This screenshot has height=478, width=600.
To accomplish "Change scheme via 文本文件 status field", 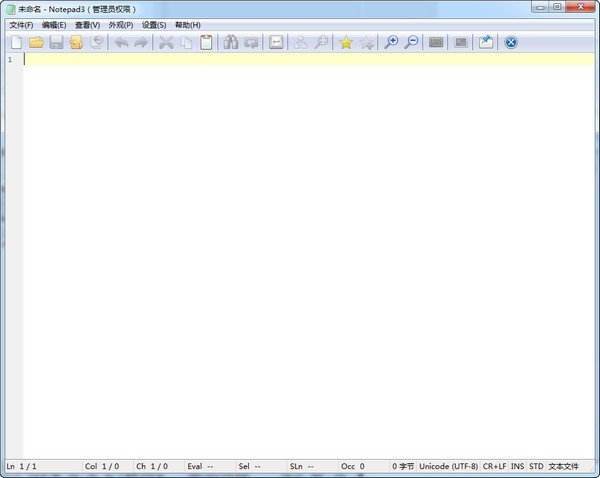I will pos(564,466).
